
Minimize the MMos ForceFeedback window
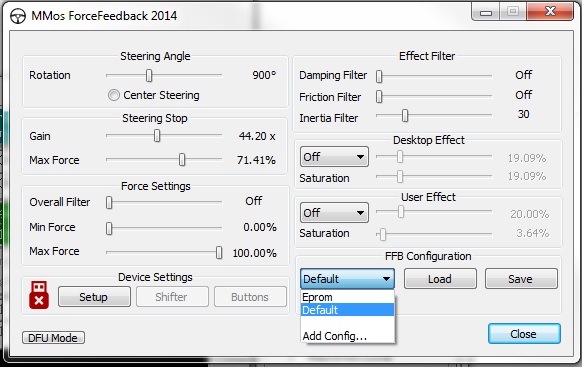[485, 12]
